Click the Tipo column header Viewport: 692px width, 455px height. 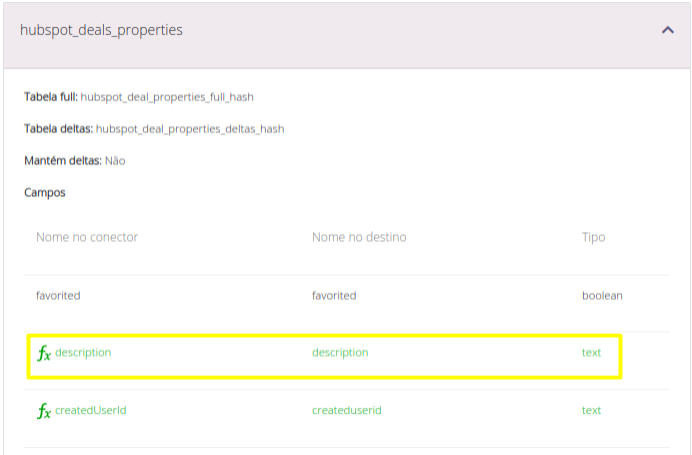(x=593, y=238)
